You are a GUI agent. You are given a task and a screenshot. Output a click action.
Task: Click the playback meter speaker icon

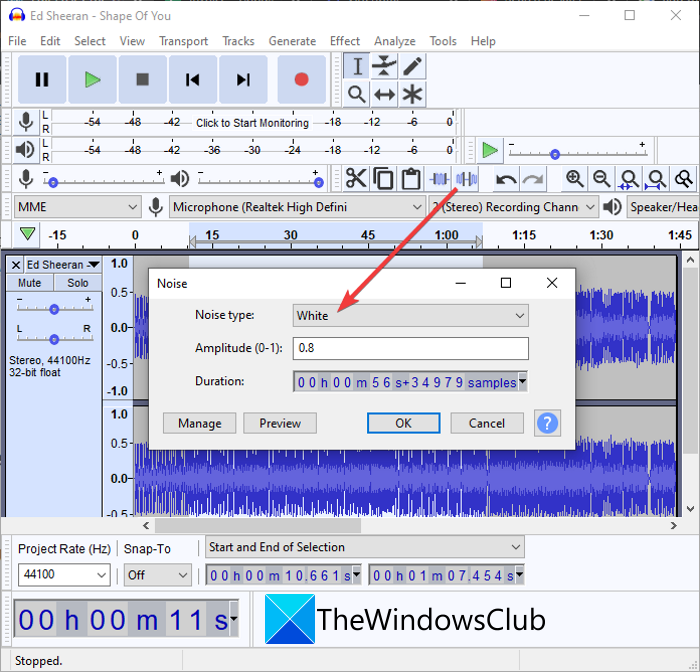pos(25,150)
